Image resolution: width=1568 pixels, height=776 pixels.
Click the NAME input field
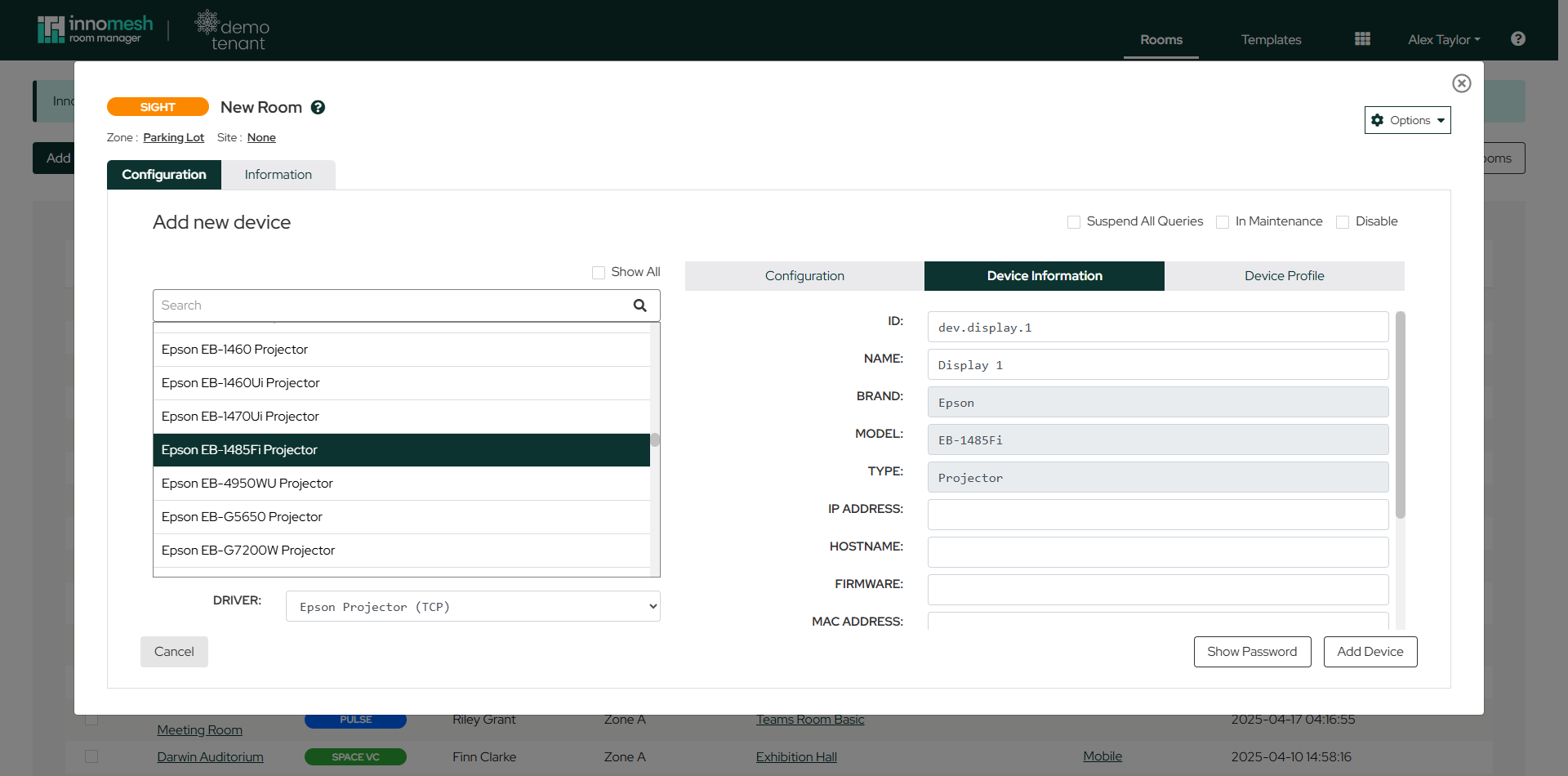1158,364
